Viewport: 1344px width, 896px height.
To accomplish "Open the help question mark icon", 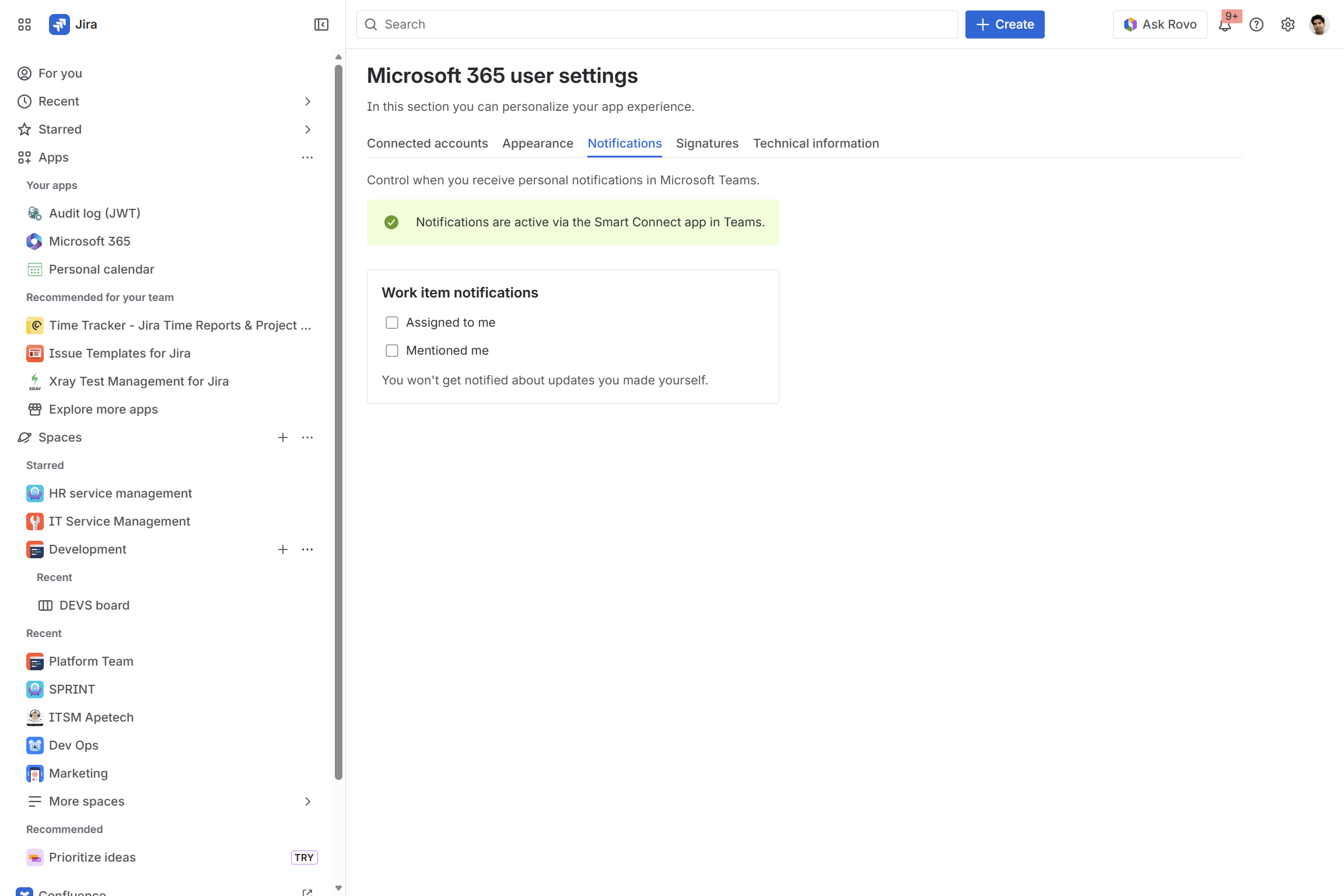I will click(1256, 24).
